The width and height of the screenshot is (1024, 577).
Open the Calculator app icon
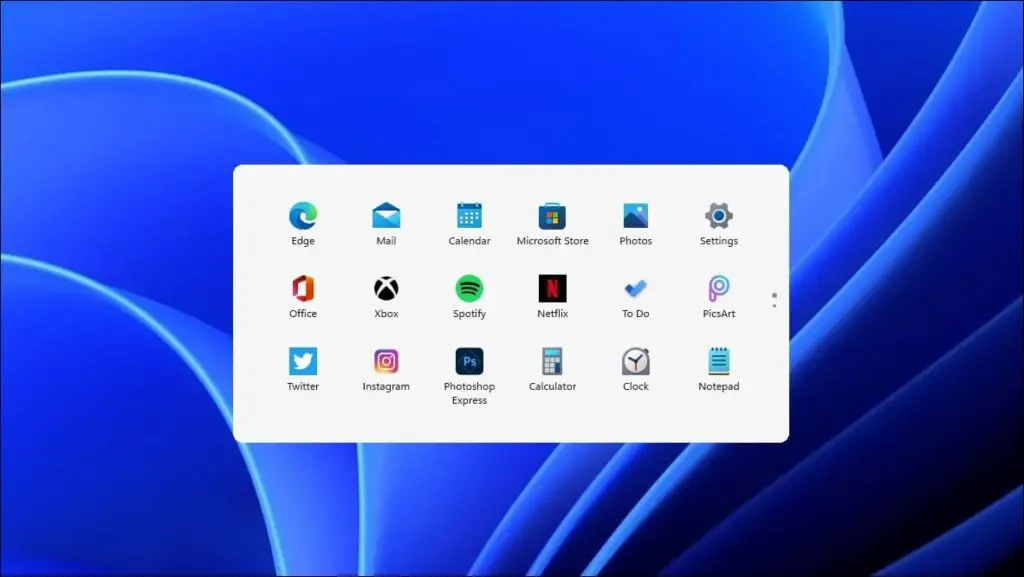552,361
